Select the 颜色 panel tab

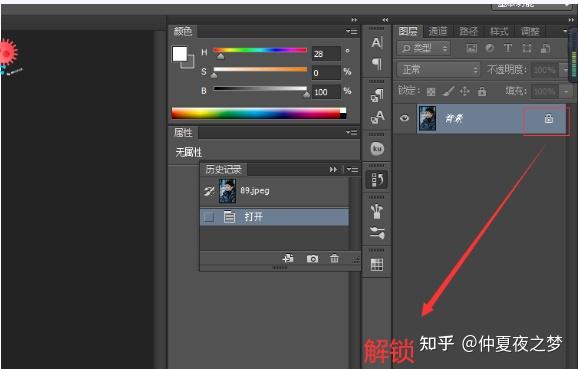click(x=183, y=31)
